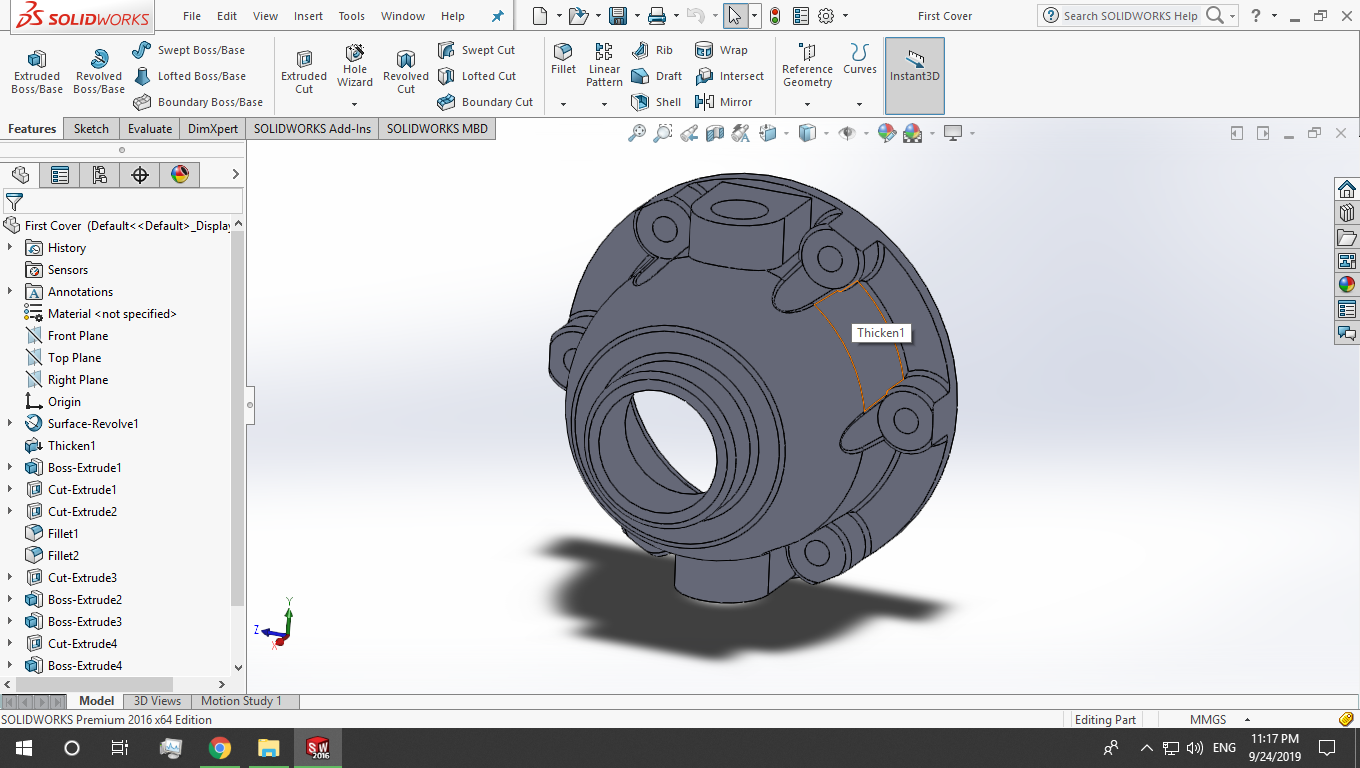This screenshot has width=1360, height=768.
Task: Select the Swept Cut feature
Action: 476,50
